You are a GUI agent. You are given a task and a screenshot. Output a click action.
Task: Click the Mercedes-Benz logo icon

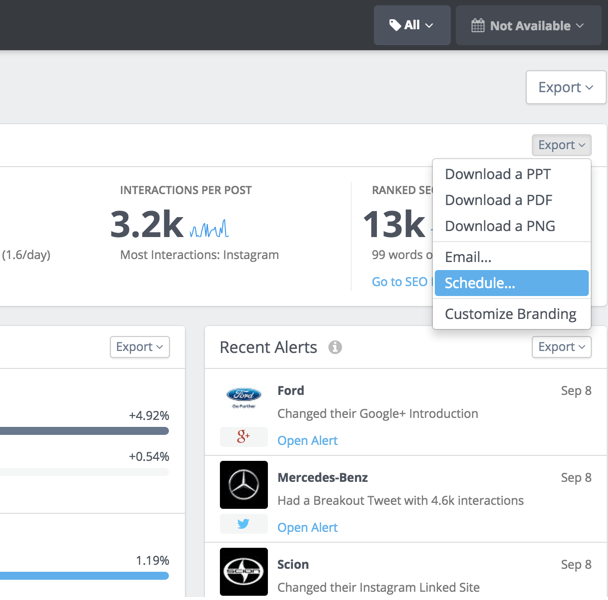click(x=243, y=485)
